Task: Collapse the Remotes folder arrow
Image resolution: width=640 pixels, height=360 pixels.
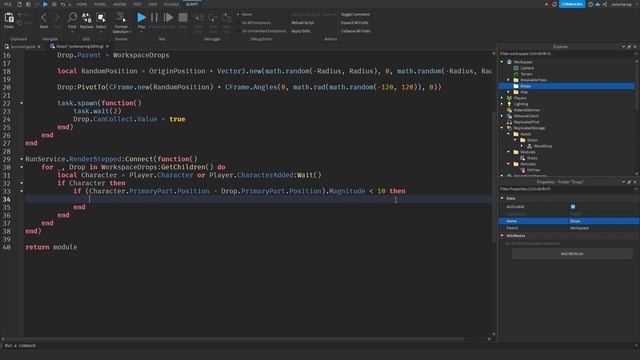Action: point(509,164)
